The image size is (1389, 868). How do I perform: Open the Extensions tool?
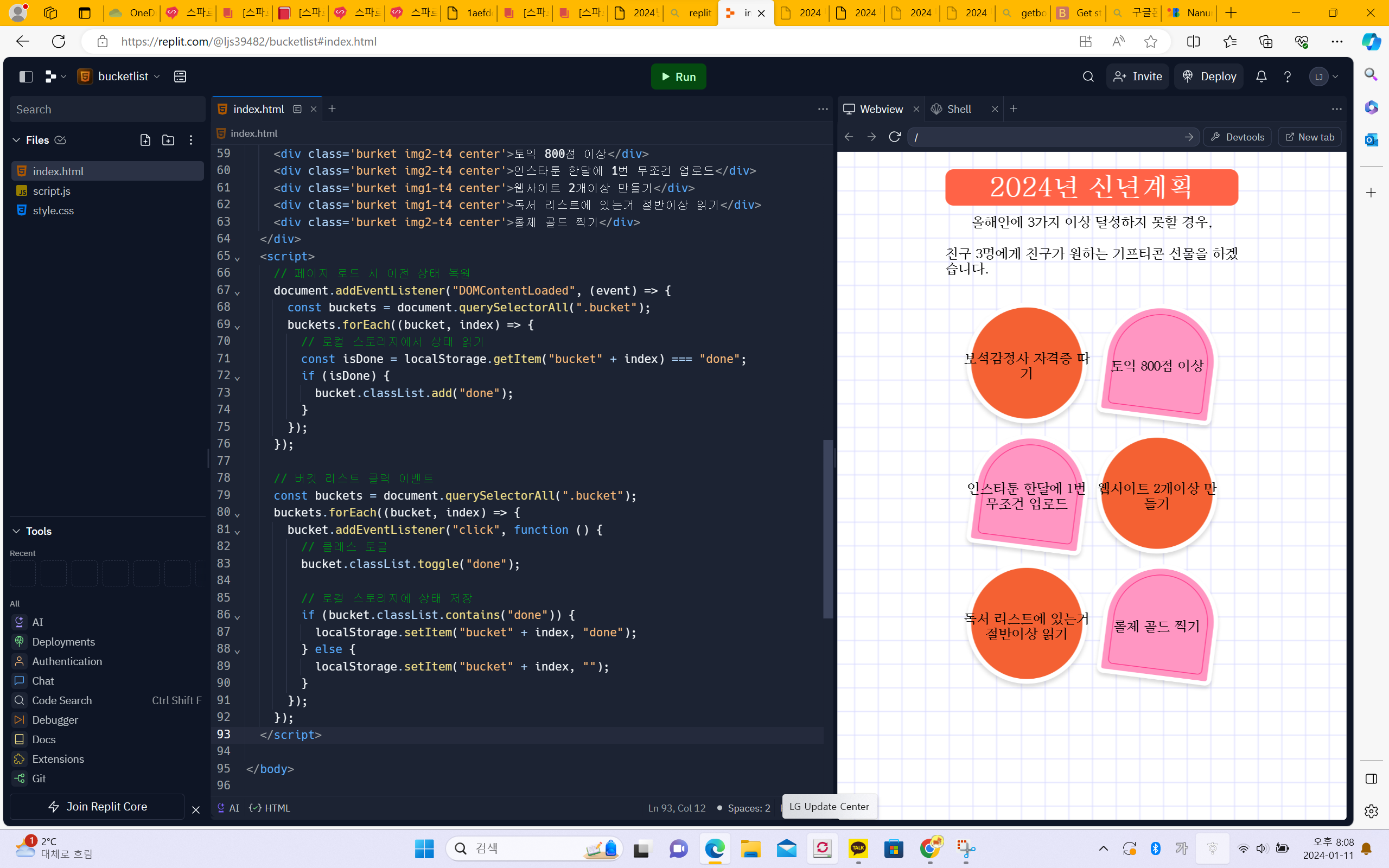(x=107, y=759)
